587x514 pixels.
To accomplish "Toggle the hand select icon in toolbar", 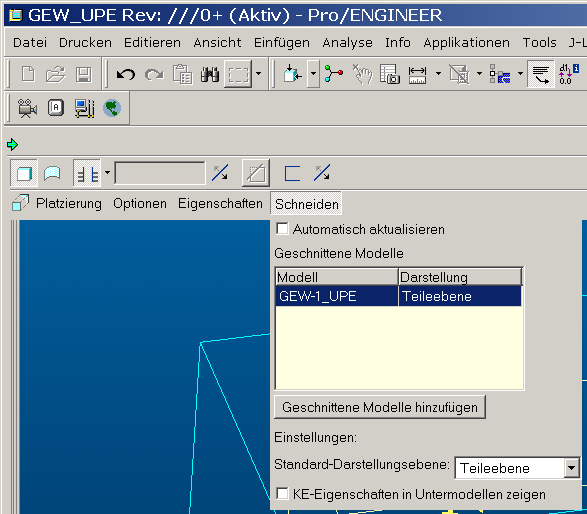I will pyautogui.click(x=362, y=73).
